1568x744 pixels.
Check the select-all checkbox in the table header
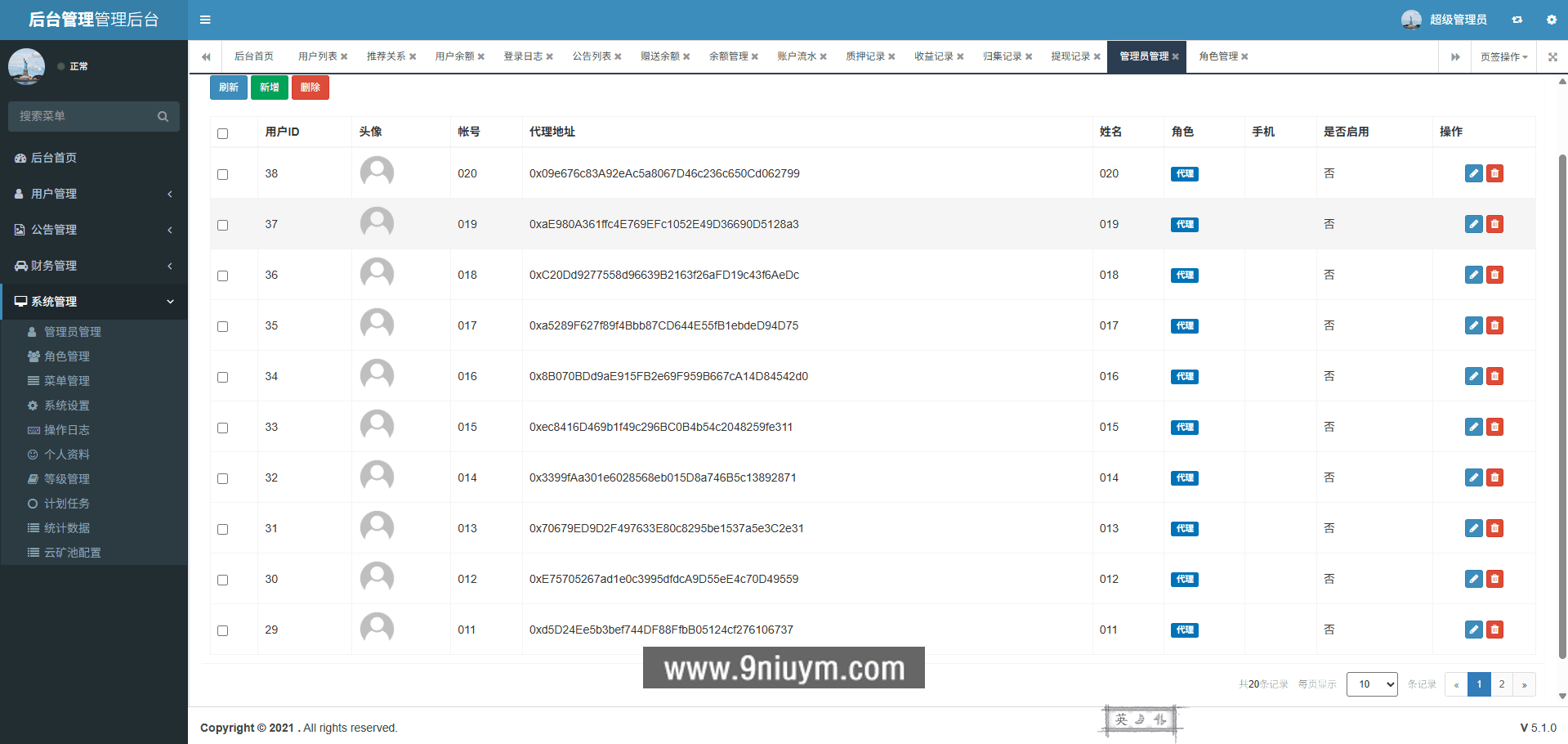point(222,132)
